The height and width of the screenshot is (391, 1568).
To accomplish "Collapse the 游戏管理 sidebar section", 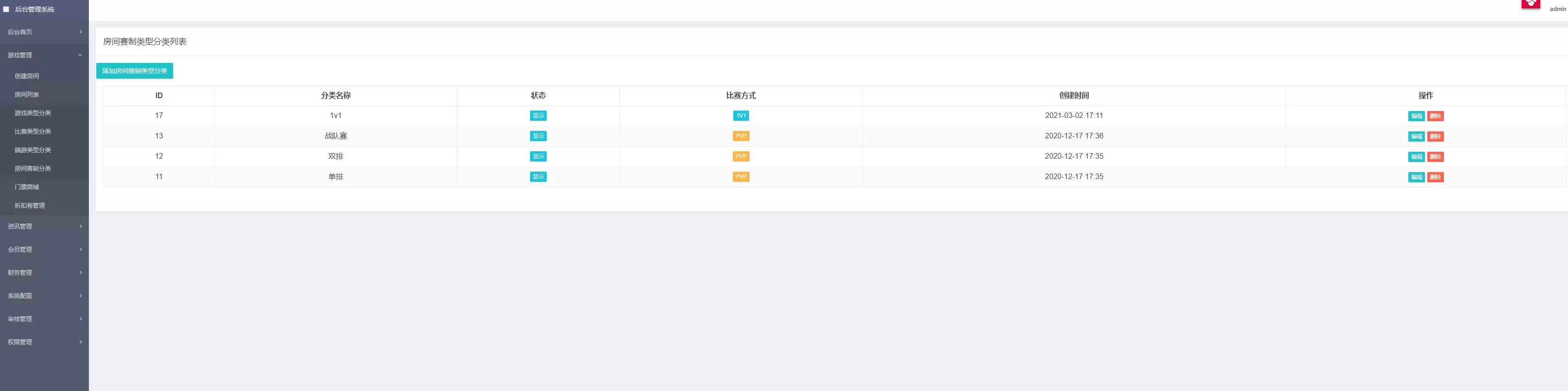I will (x=44, y=56).
